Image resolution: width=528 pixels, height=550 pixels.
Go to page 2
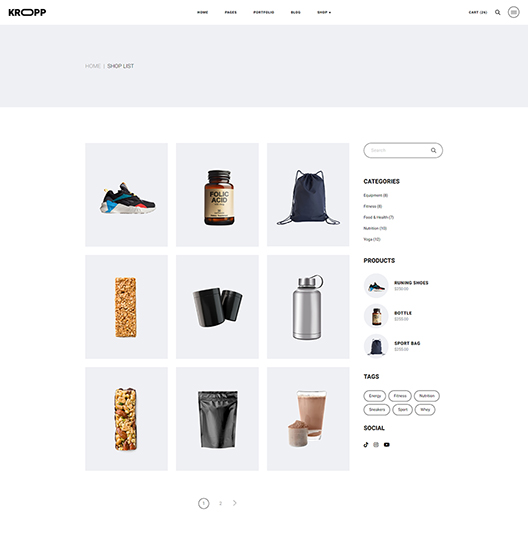[220, 503]
